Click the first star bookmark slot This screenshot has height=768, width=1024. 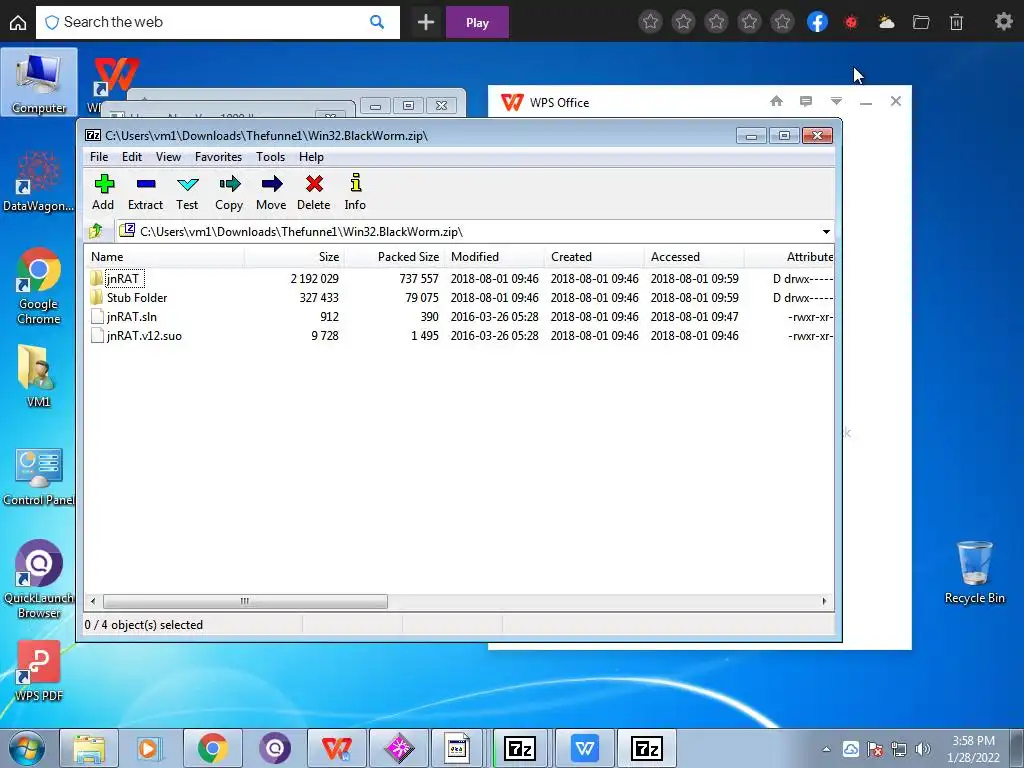pos(650,22)
